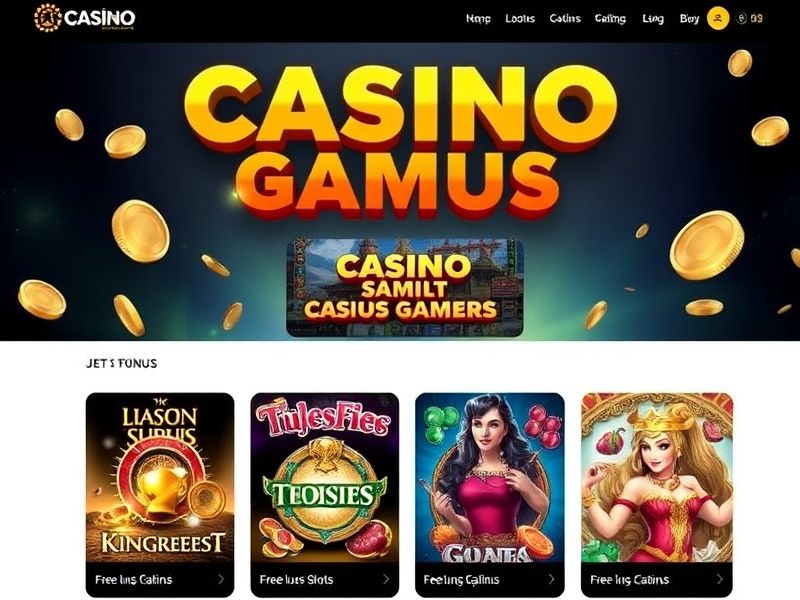
Task: Open the TiulesFies Teoisies slot thumbnail
Action: tap(324, 477)
